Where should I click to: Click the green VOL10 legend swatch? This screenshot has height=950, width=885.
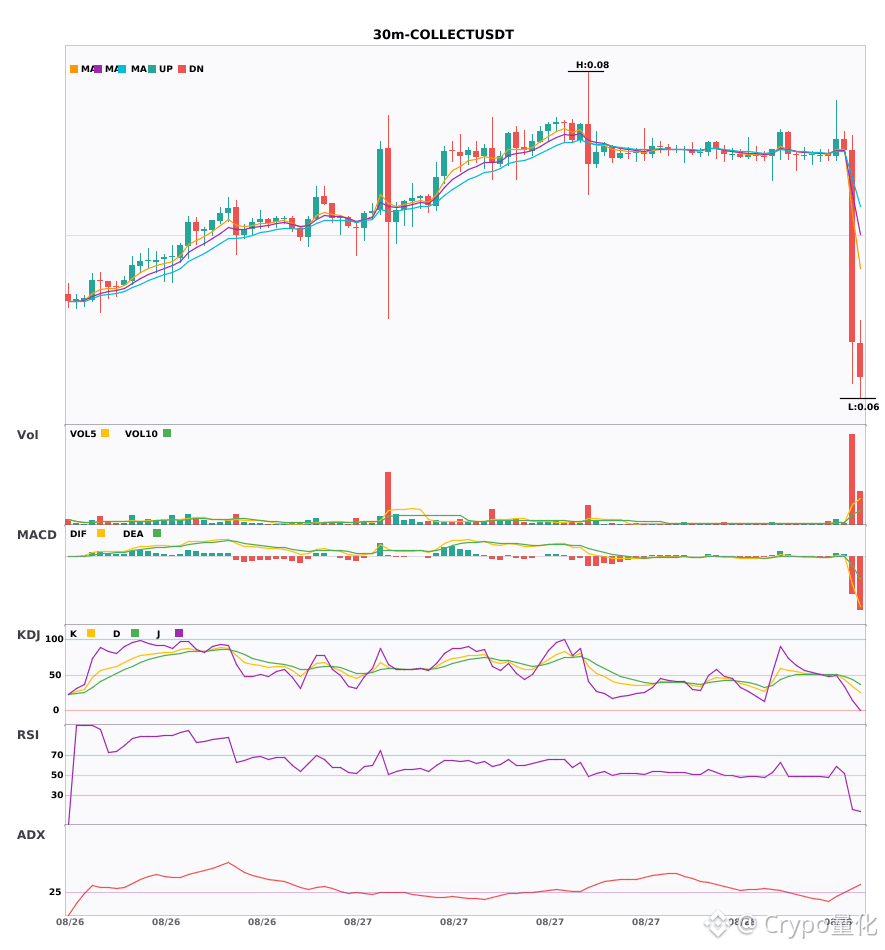click(167, 433)
